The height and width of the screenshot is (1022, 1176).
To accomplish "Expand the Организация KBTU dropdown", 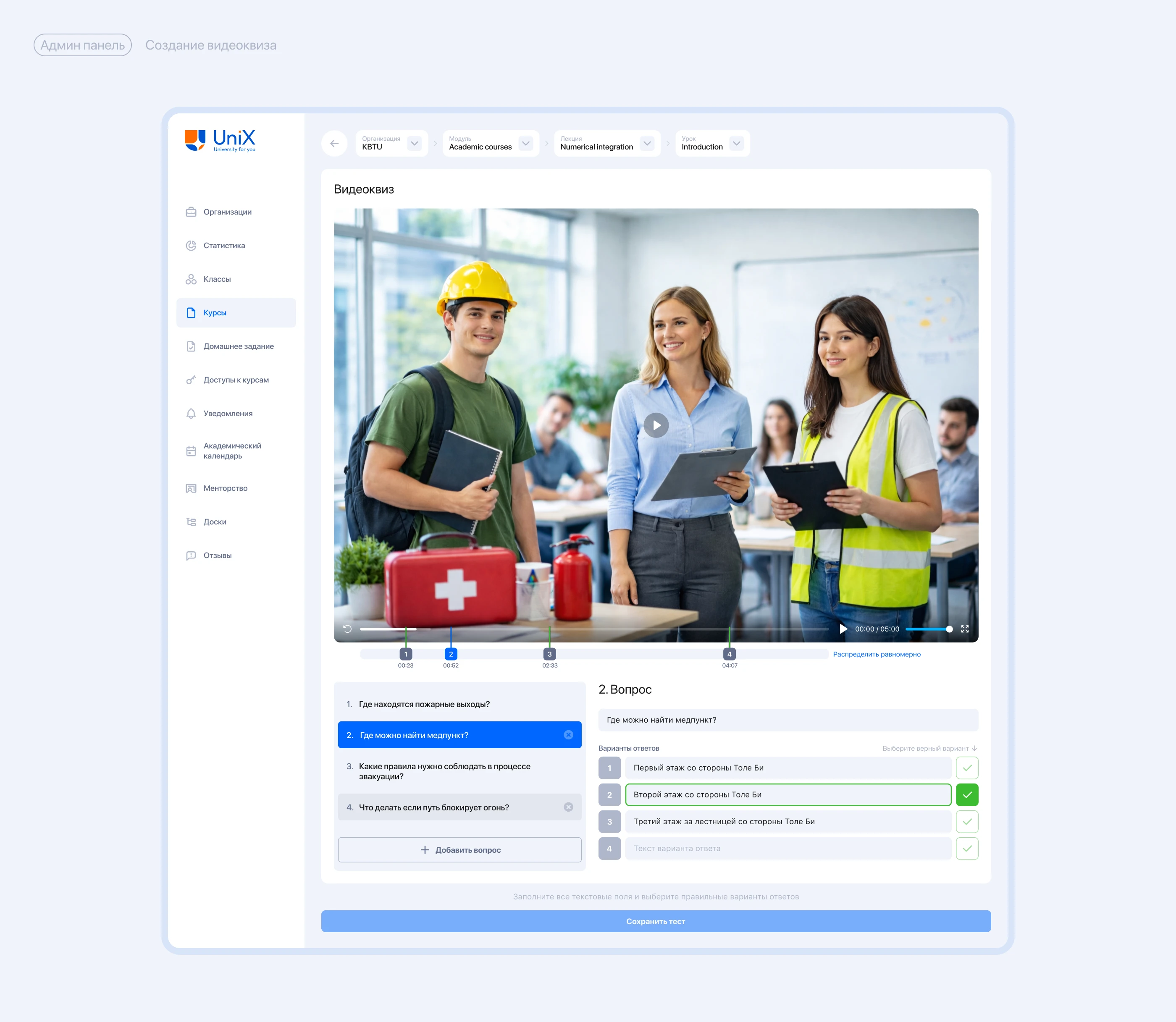I will pyautogui.click(x=415, y=144).
